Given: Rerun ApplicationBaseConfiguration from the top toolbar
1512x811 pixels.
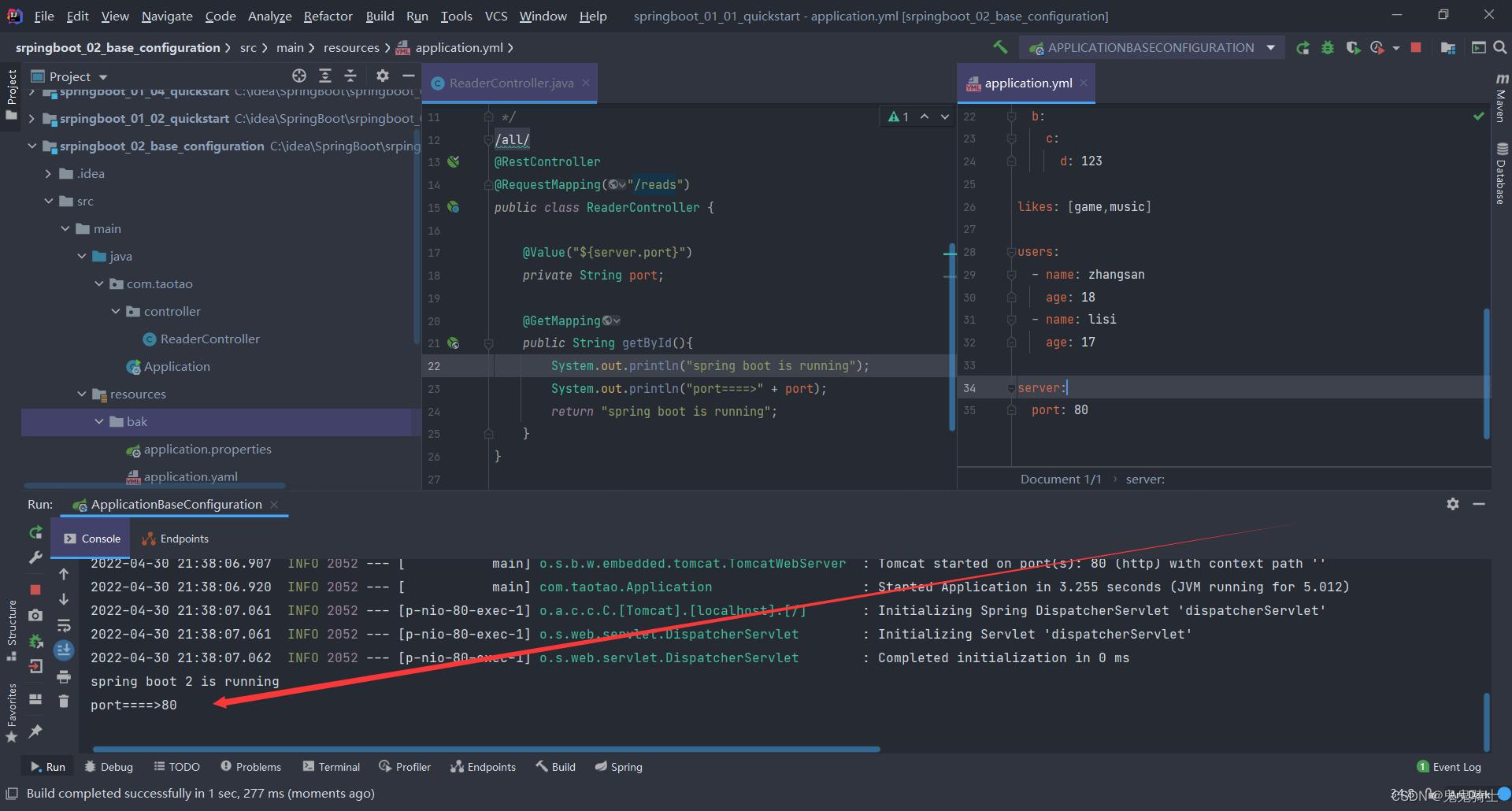Looking at the screenshot, I should pyautogui.click(x=1303, y=47).
